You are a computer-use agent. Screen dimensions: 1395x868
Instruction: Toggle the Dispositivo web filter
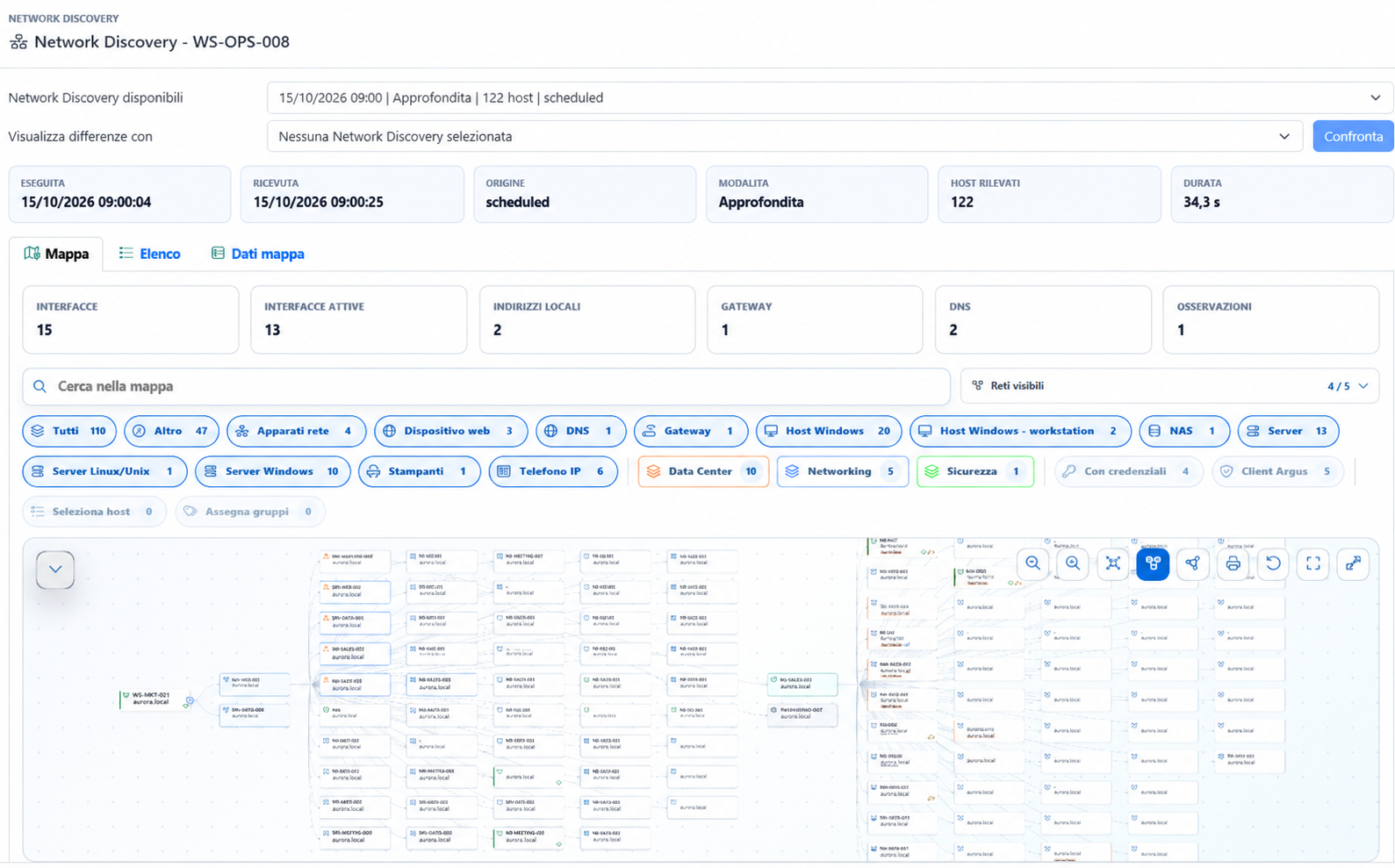[450, 431]
